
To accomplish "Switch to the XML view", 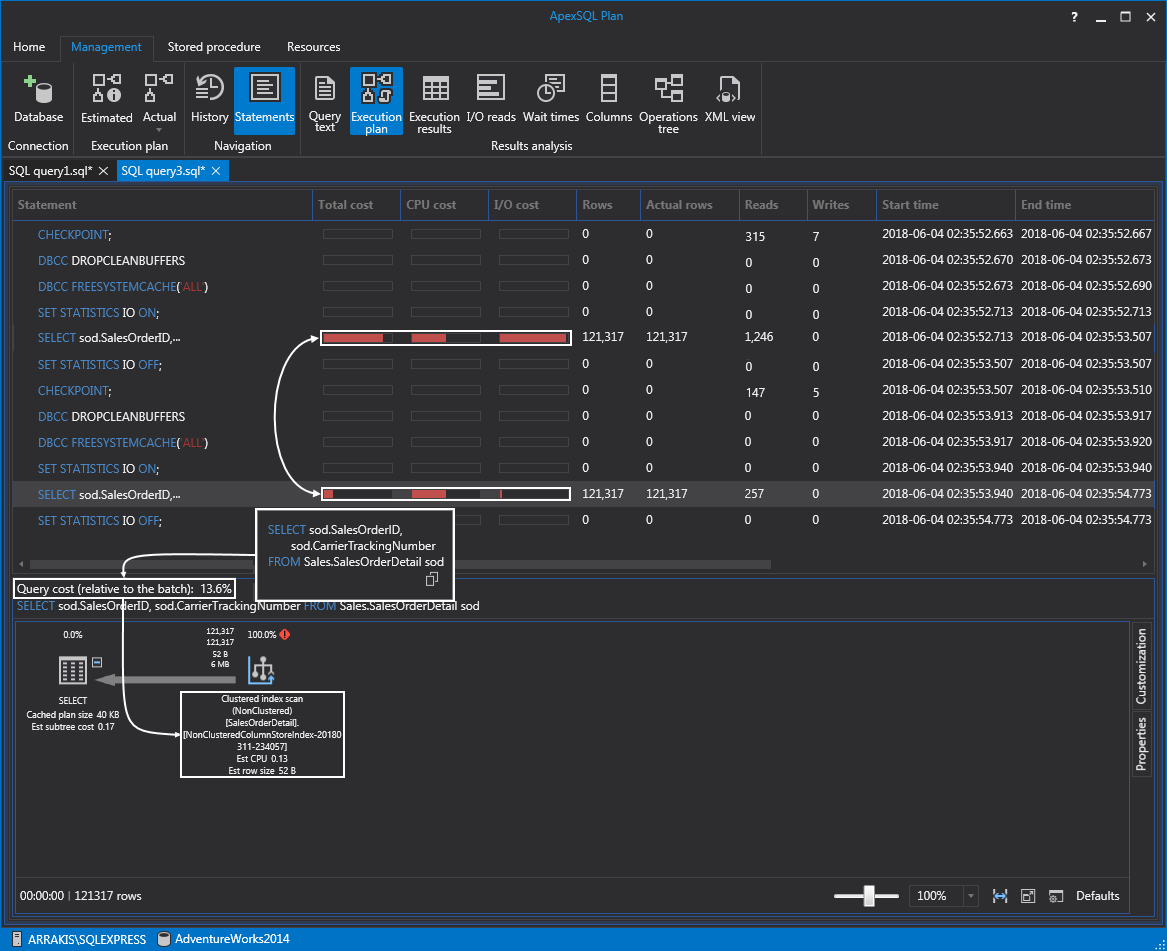I will click(x=729, y=99).
